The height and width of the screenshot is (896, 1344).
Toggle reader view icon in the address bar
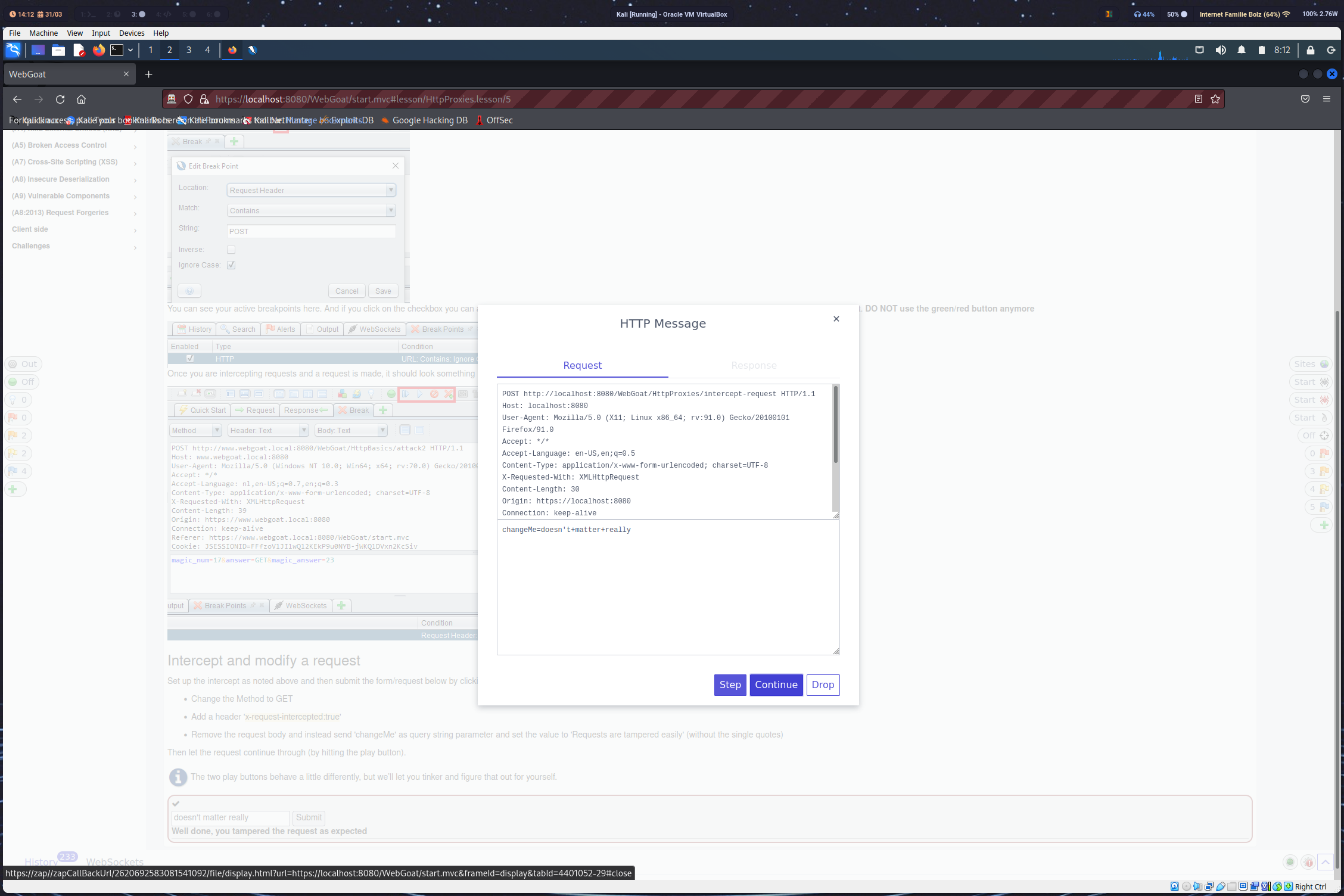pos(1199,99)
